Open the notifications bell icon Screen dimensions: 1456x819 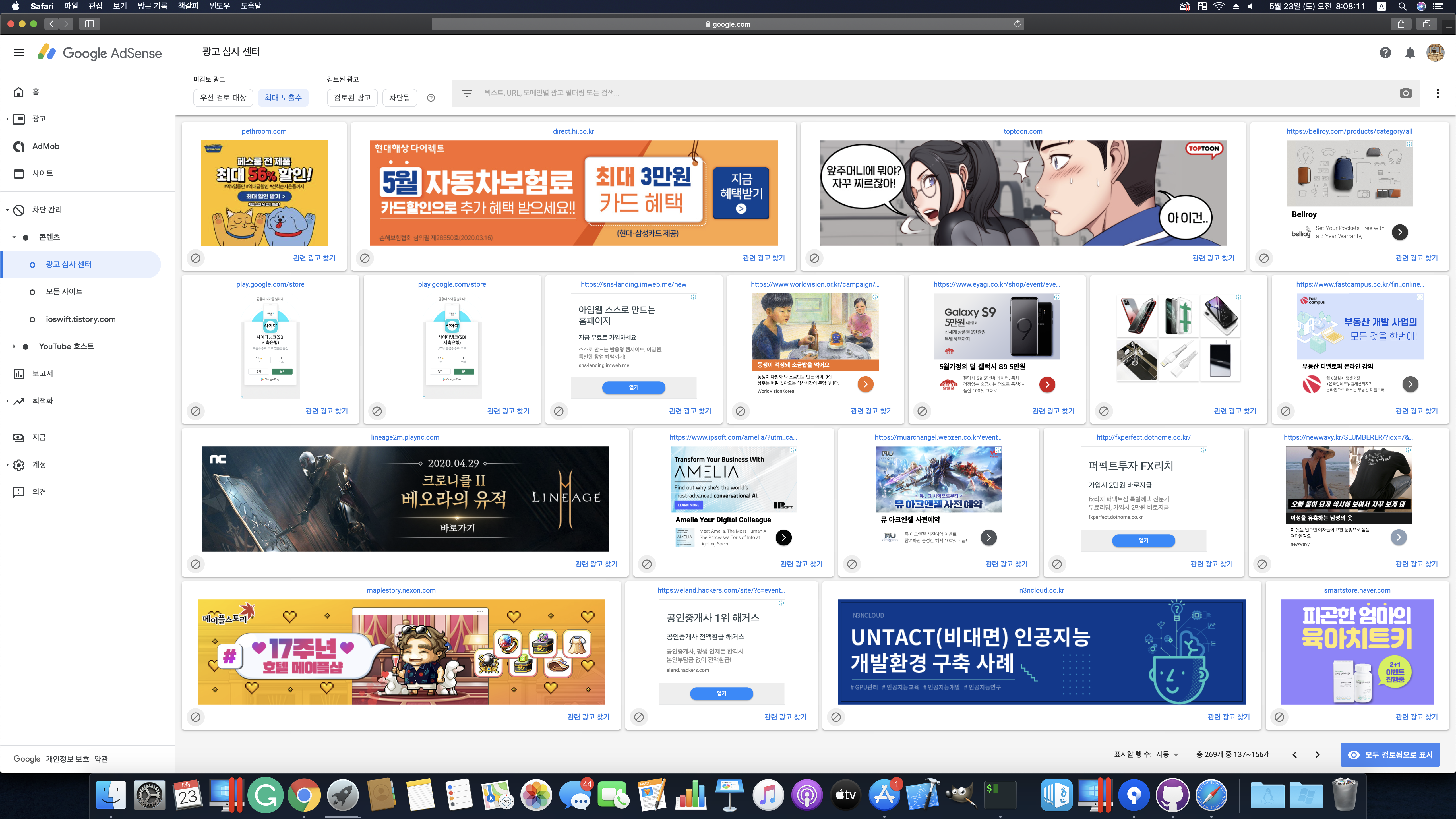1410,53
